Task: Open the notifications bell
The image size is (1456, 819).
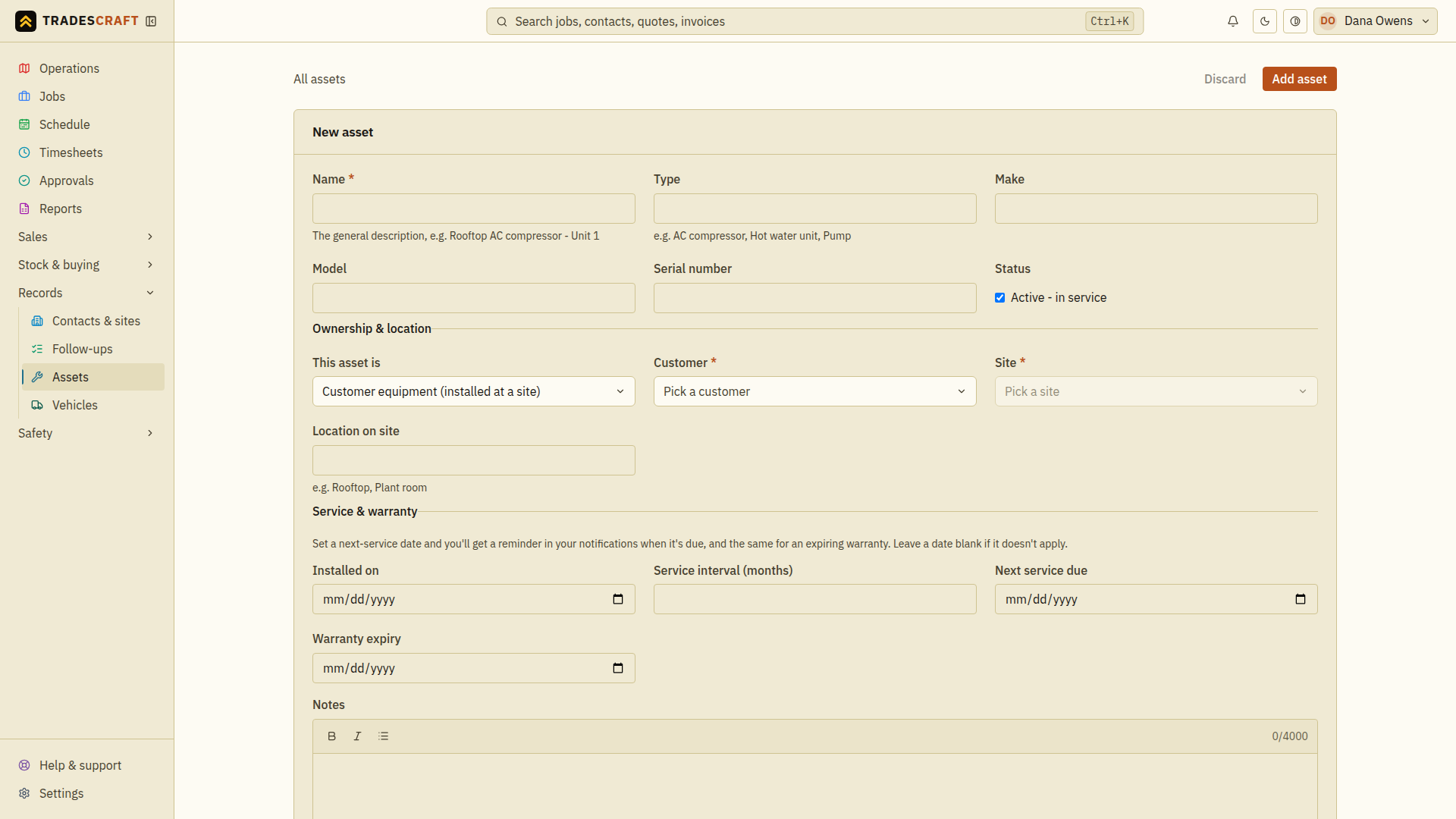Action: 1233,21
